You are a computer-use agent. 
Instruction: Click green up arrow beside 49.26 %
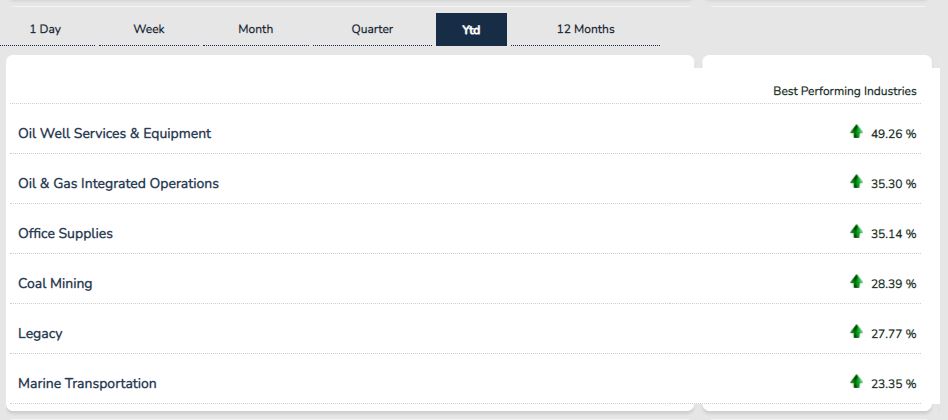(856, 132)
